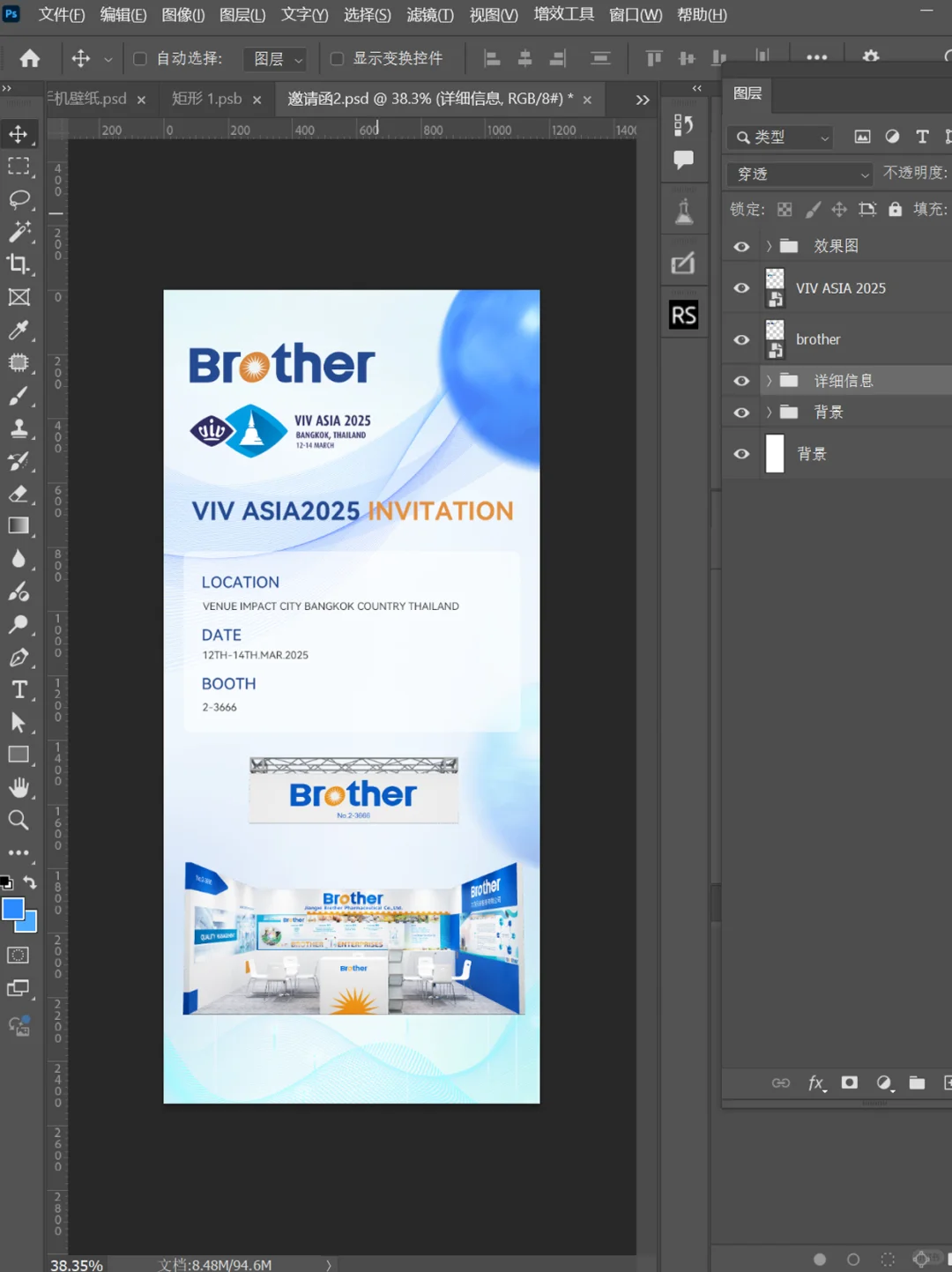This screenshot has width=952, height=1272.
Task: Select the Brush tool
Action: pos(19,396)
